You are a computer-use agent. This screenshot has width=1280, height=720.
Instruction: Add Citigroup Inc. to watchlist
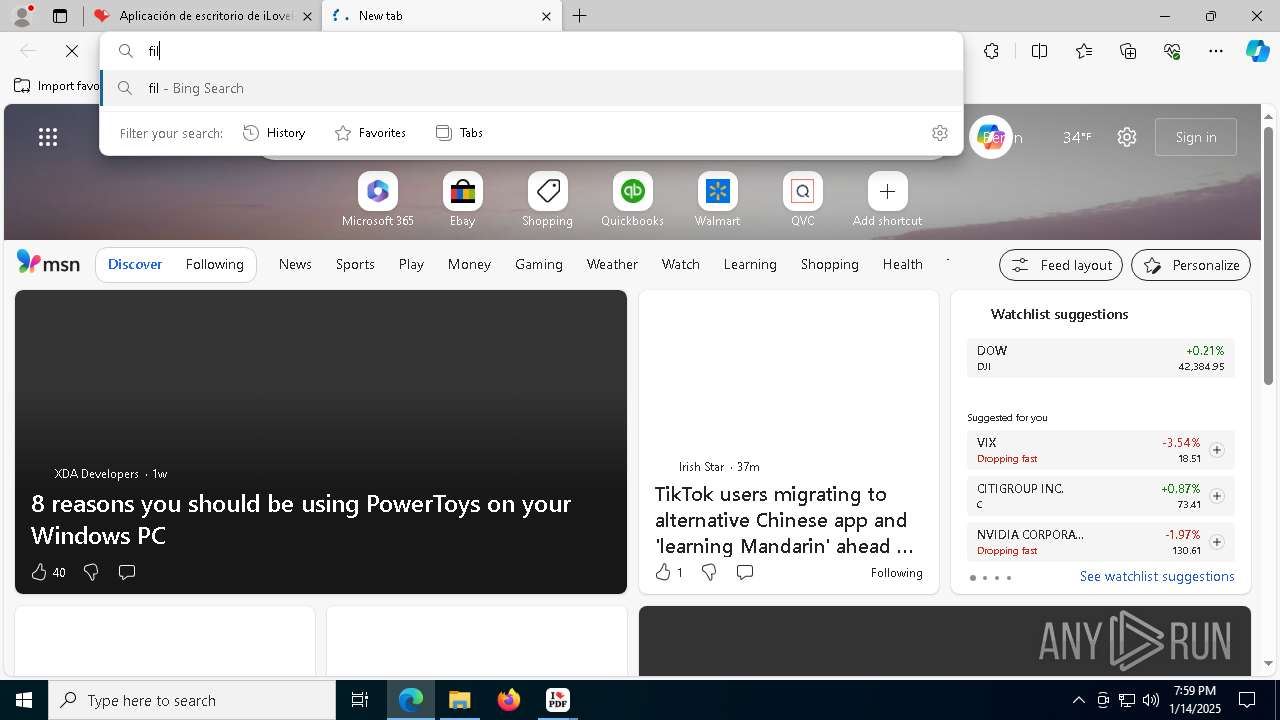coord(1217,496)
